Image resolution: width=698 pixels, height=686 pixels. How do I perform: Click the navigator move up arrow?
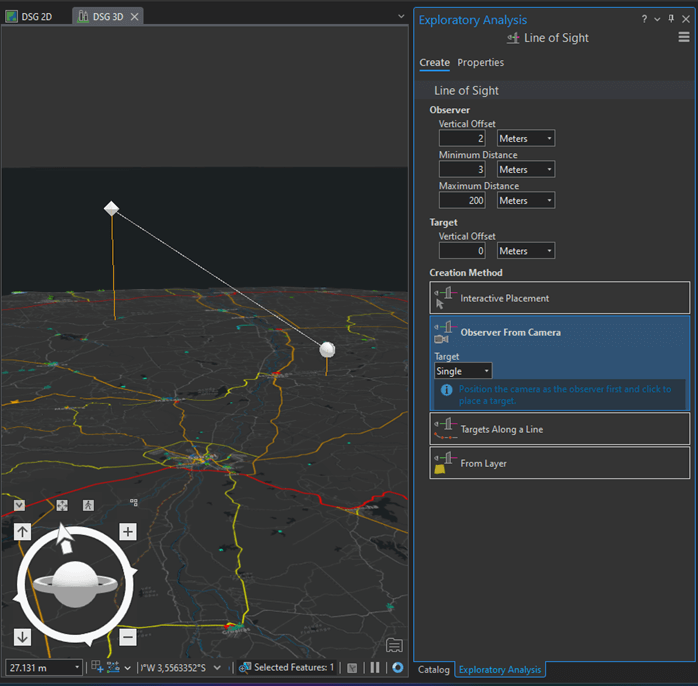(x=22, y=532)
